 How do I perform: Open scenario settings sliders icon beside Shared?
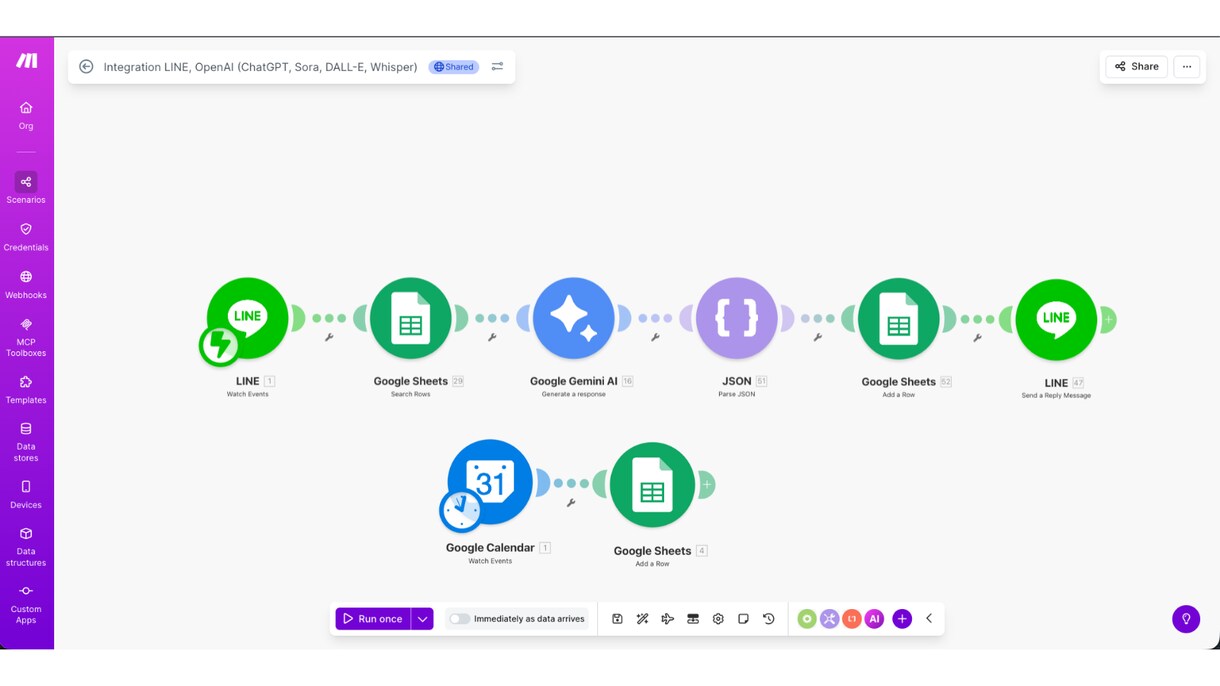[497, 67]
